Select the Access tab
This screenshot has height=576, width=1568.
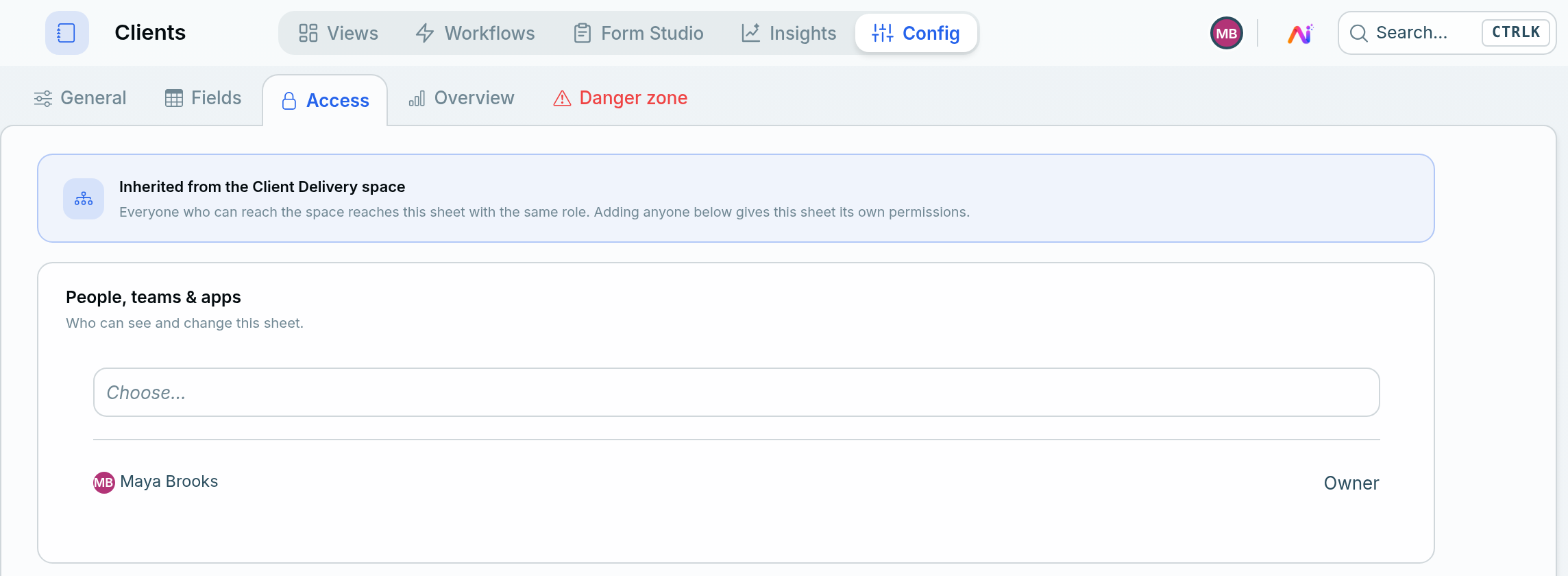(x=325, y=101)
